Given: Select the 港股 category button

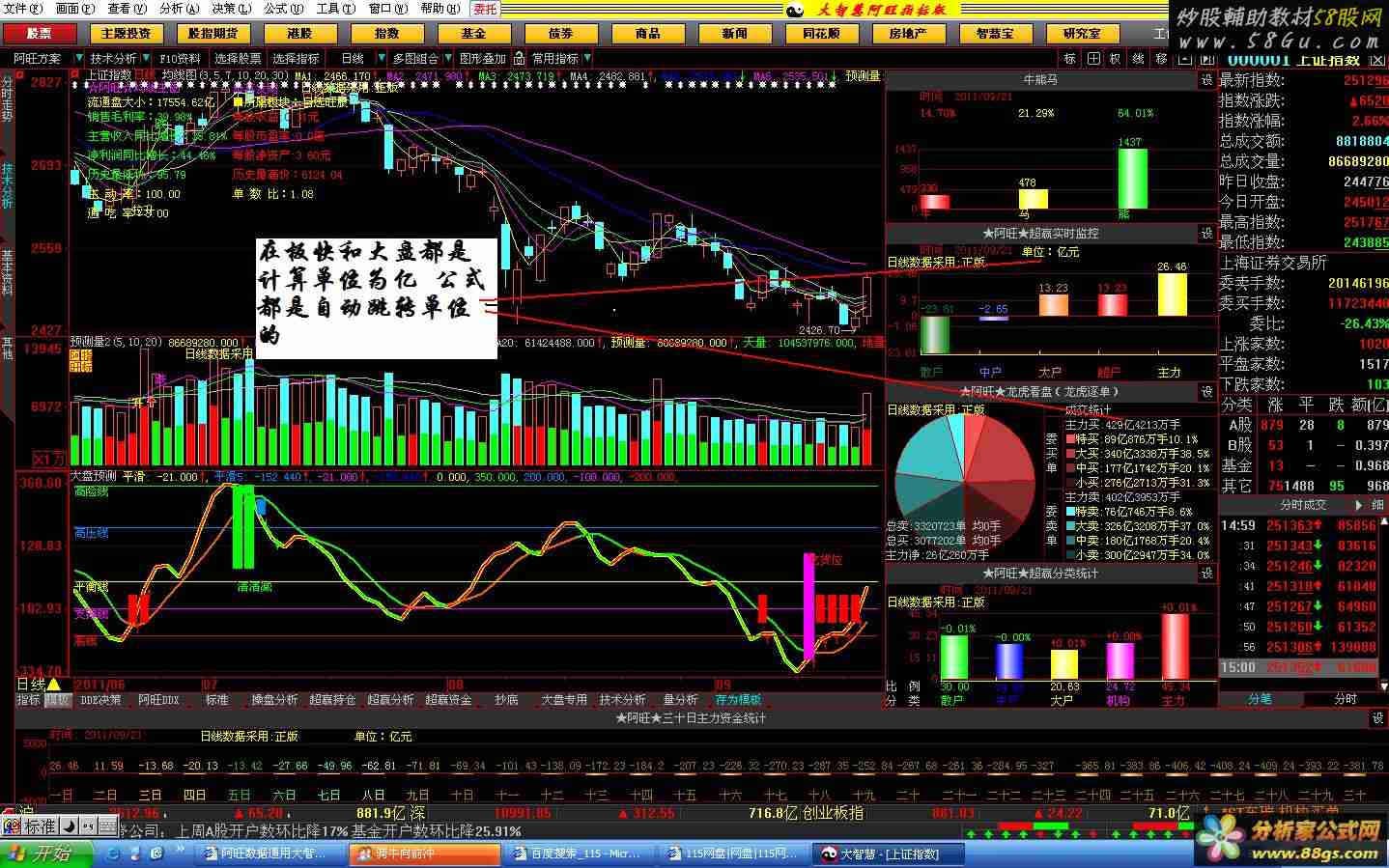Looking at the screenshot, I should click(300, 33).
